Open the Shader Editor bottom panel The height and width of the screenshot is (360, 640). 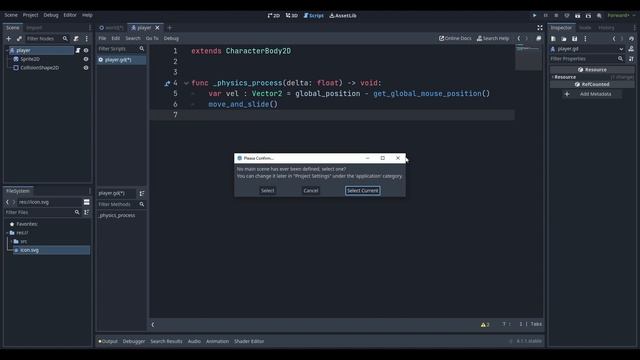click(249, 341)
